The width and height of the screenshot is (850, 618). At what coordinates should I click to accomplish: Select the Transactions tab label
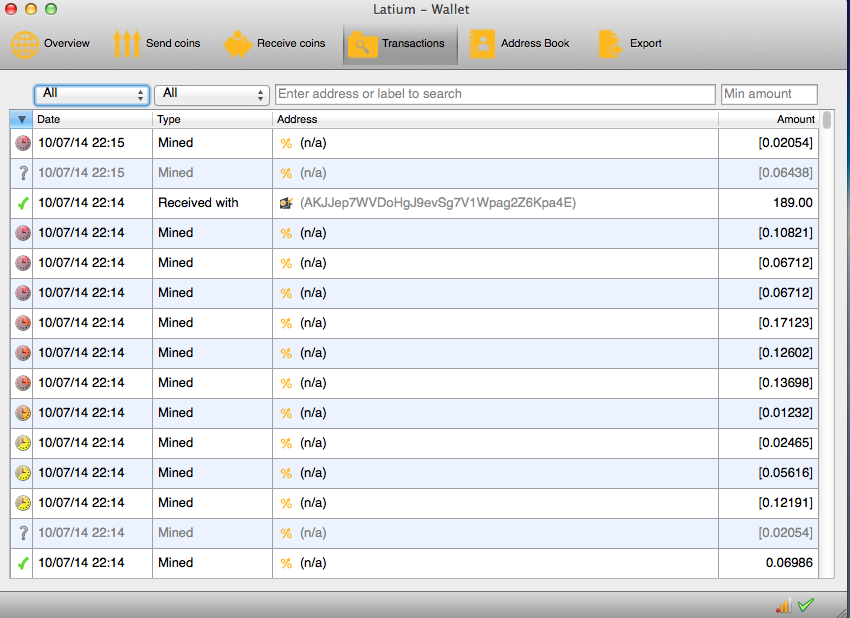tap(413, 43)
